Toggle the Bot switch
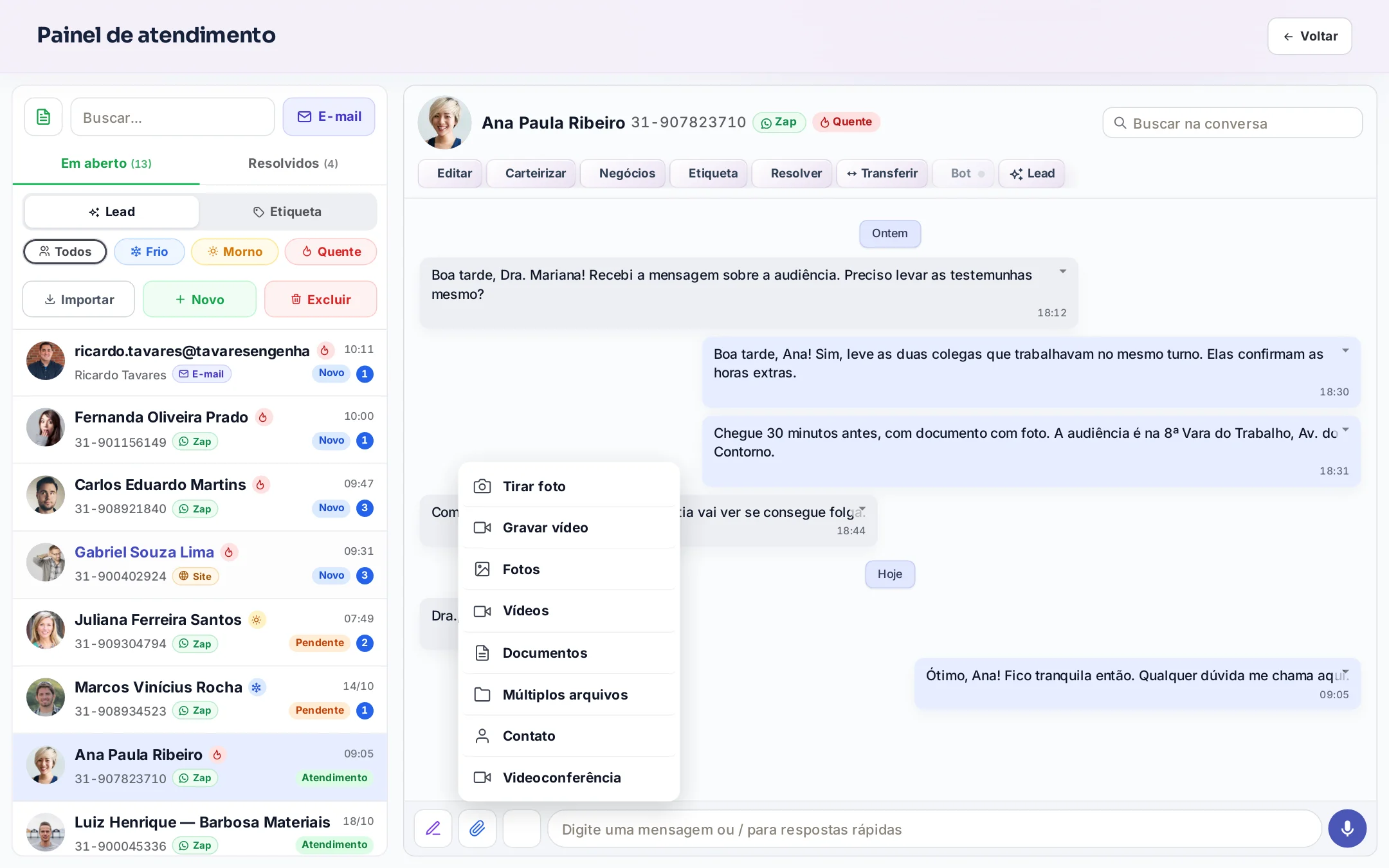The width and height of the screenshot is (1389, 868). coord(963,174)
